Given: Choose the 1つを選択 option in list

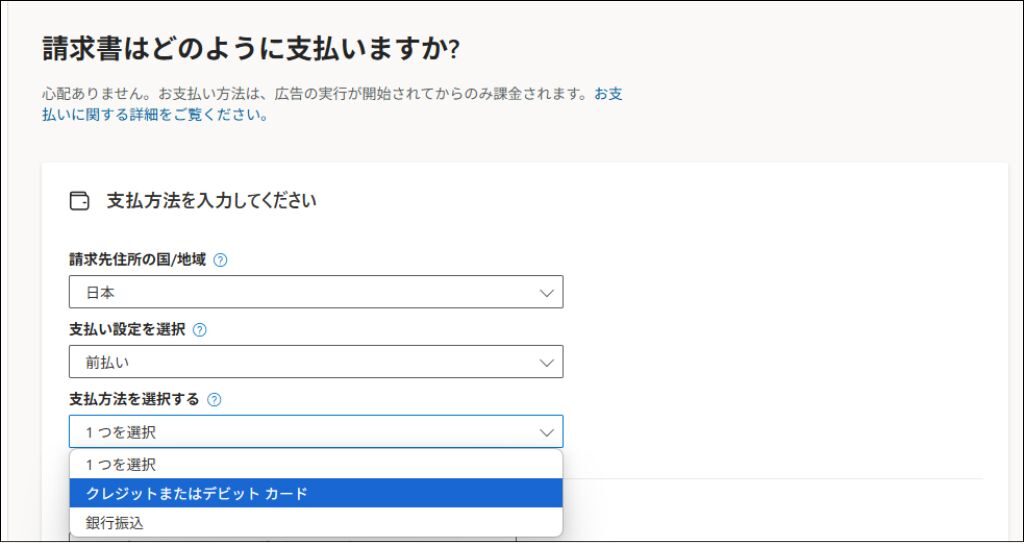Looking at the screenshot, I should pyautogui.click(x=316, y=464).
